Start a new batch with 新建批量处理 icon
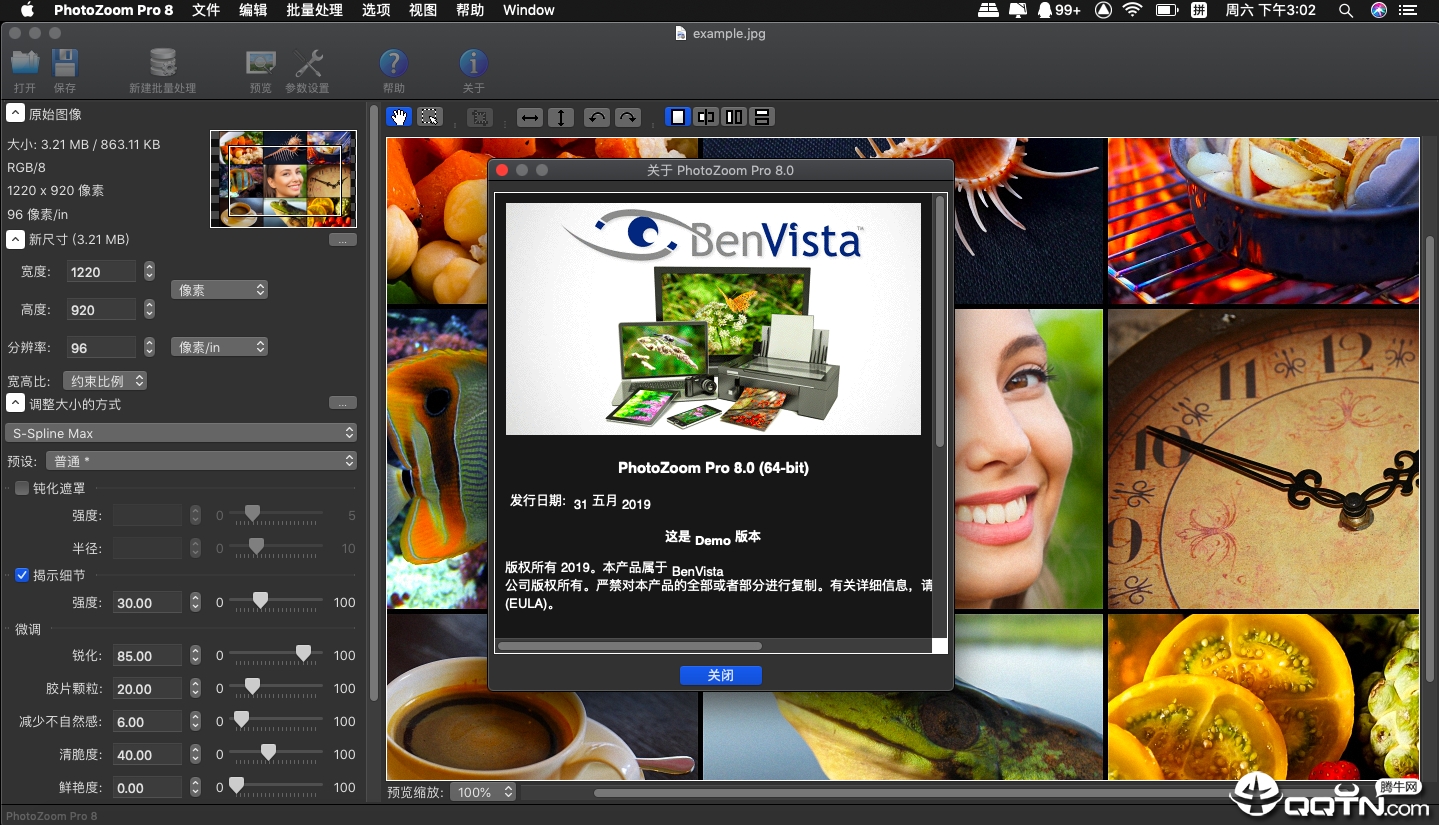 tap(162, 64)
